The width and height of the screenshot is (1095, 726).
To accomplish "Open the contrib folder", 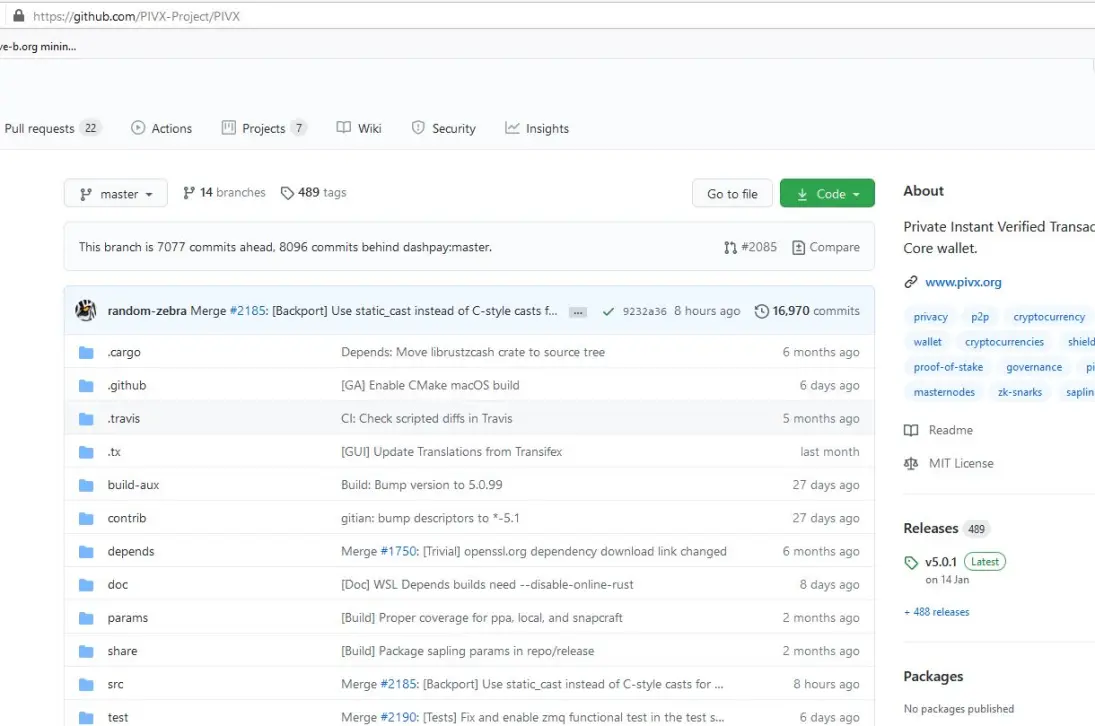I will [x=126, y=519].
